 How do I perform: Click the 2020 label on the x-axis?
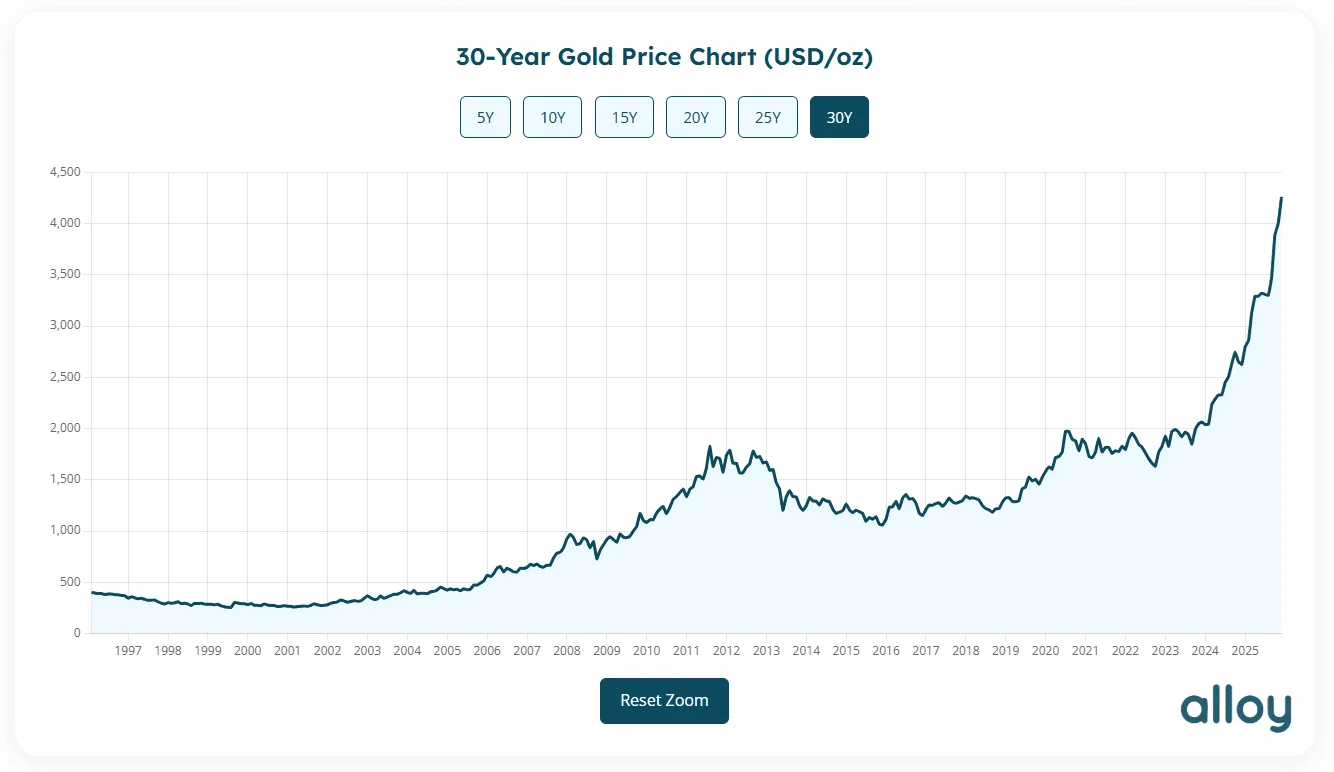(x=1045, y=651)
